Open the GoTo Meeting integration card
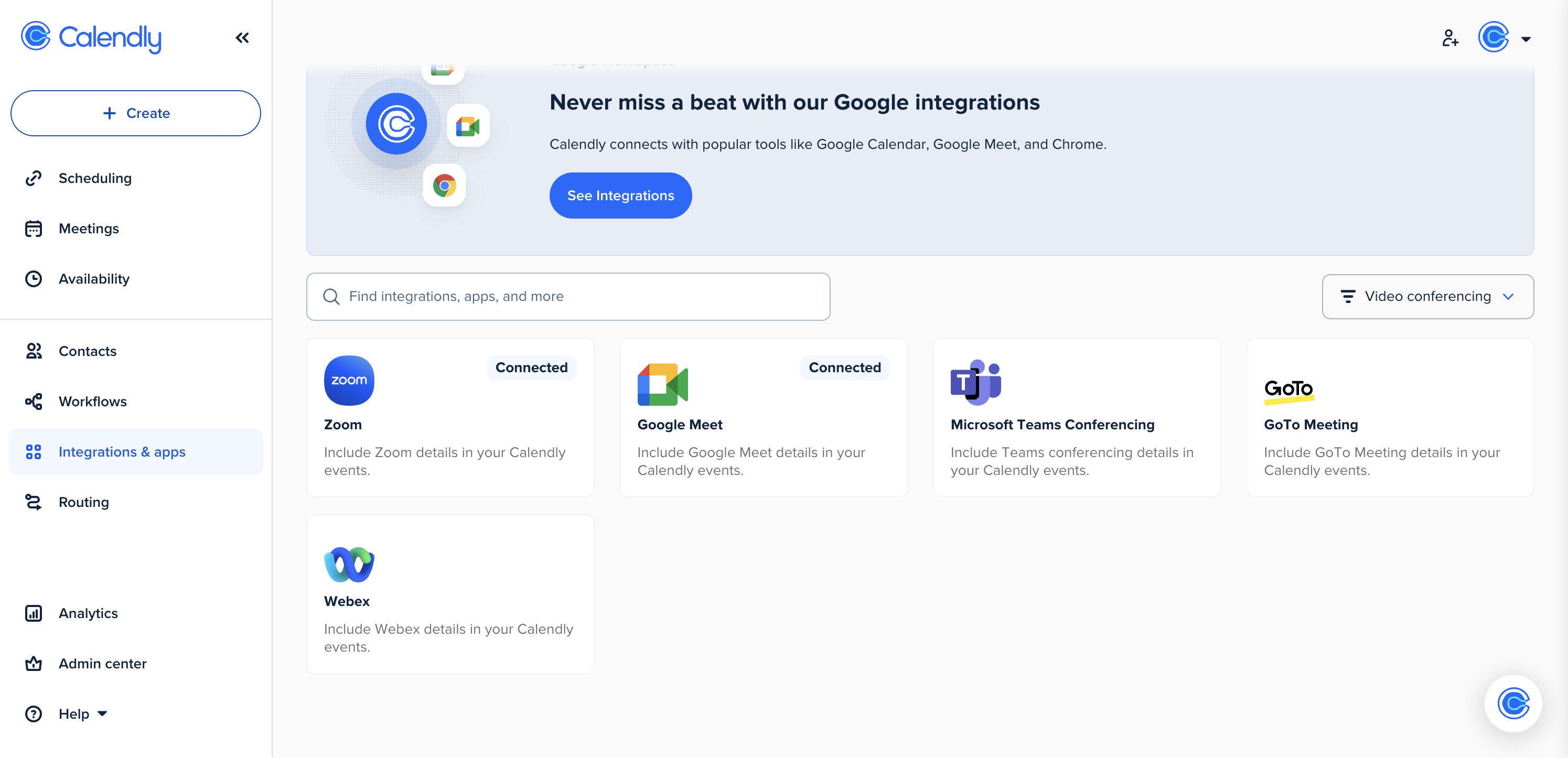Viewport: 1568px width, 758px height. [x=1390, y=417]
